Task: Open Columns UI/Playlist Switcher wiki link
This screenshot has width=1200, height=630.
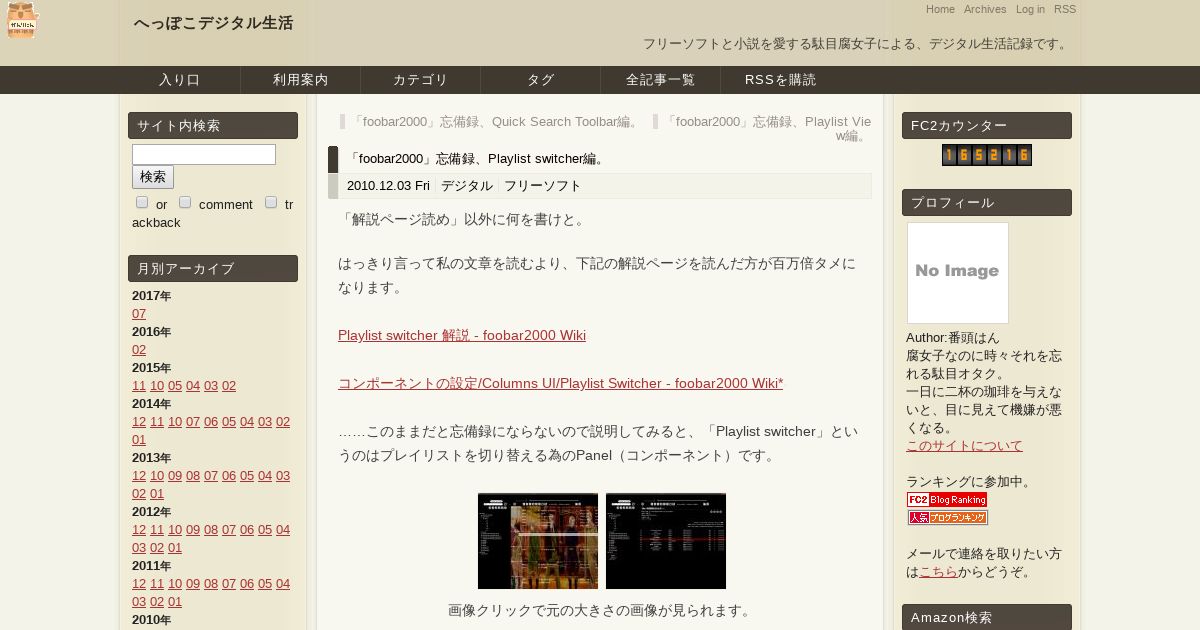Action: pyautogui.click(x=561, y=383)
